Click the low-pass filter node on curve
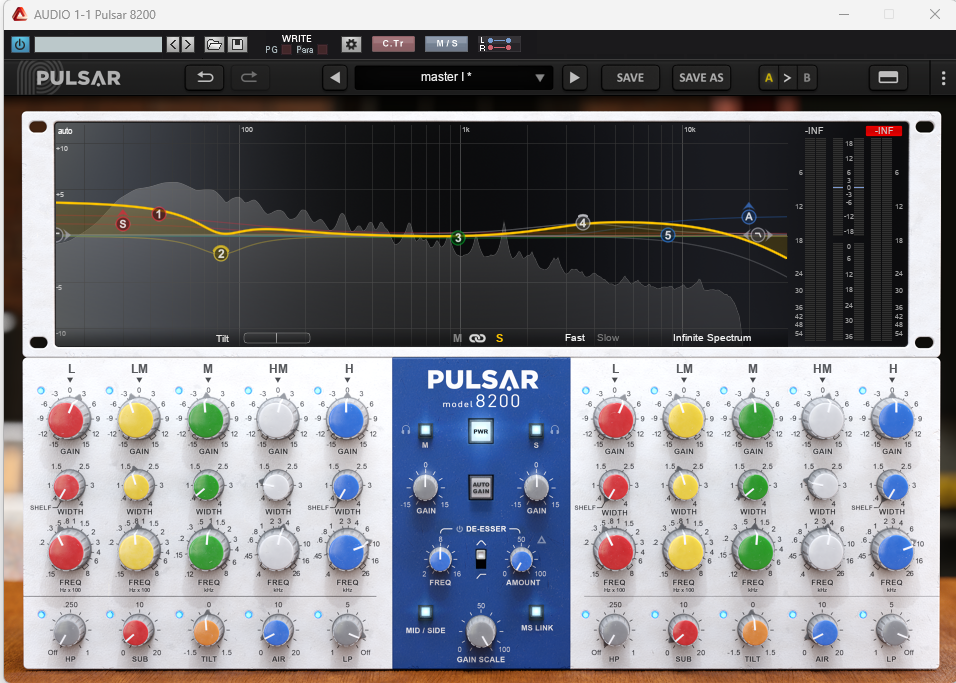This screenshot has width=956, height=683. tap(758, 235)
